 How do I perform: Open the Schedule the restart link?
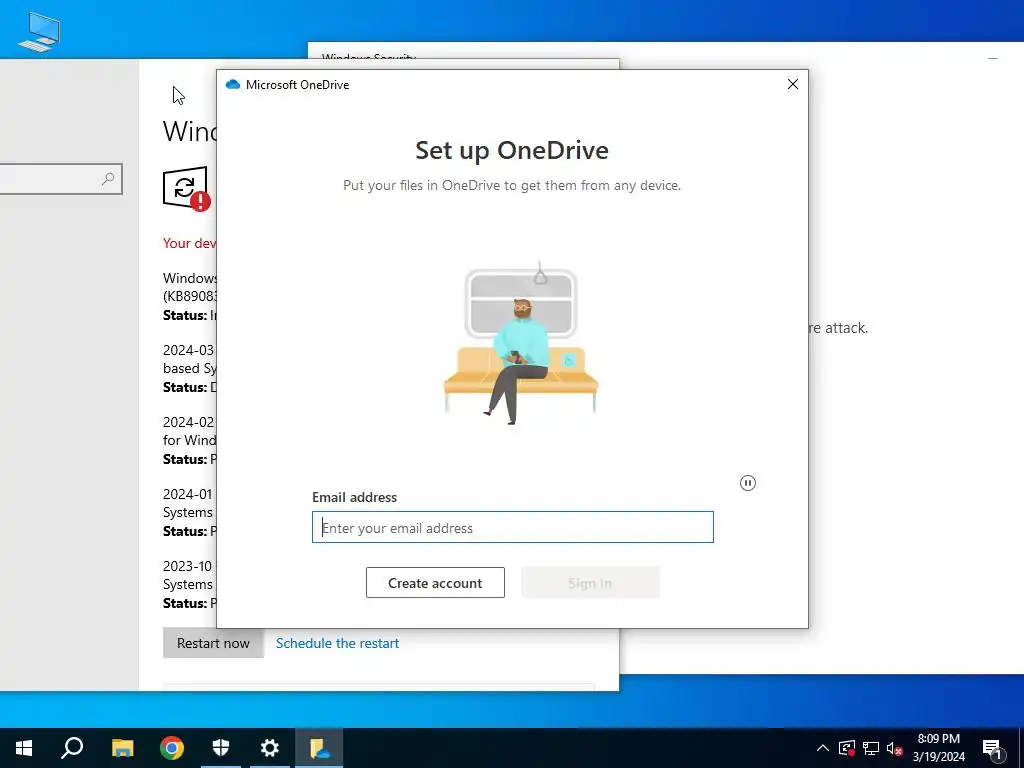337,643
